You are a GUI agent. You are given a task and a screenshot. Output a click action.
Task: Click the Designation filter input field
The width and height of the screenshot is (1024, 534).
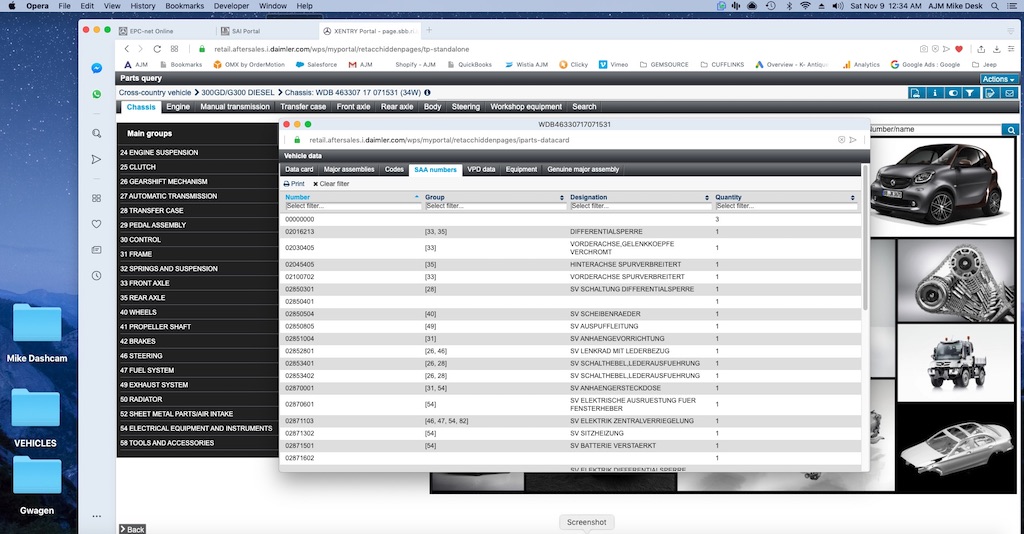[640, 206]
